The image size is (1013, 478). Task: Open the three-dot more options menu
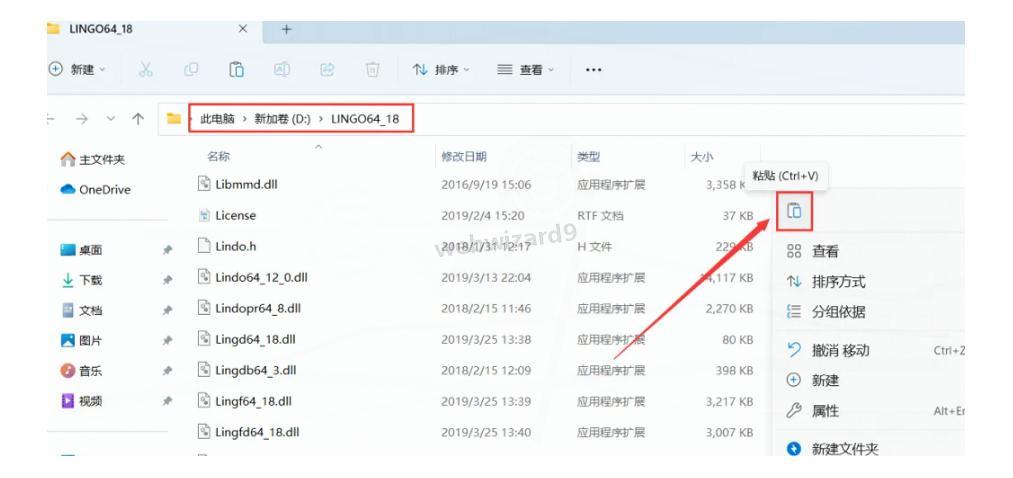tap(594, 70)
